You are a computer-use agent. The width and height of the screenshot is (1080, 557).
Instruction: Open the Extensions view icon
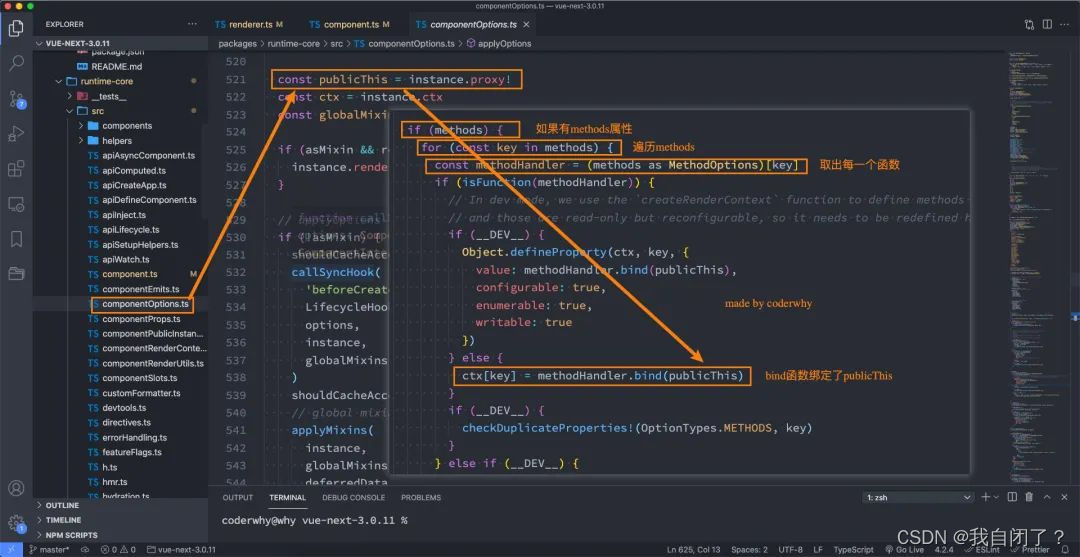click(x=17, y=169)
